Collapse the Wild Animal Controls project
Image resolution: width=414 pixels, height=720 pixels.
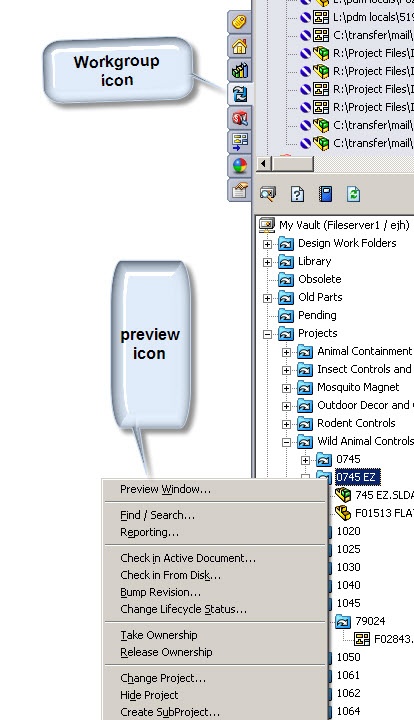286,442
